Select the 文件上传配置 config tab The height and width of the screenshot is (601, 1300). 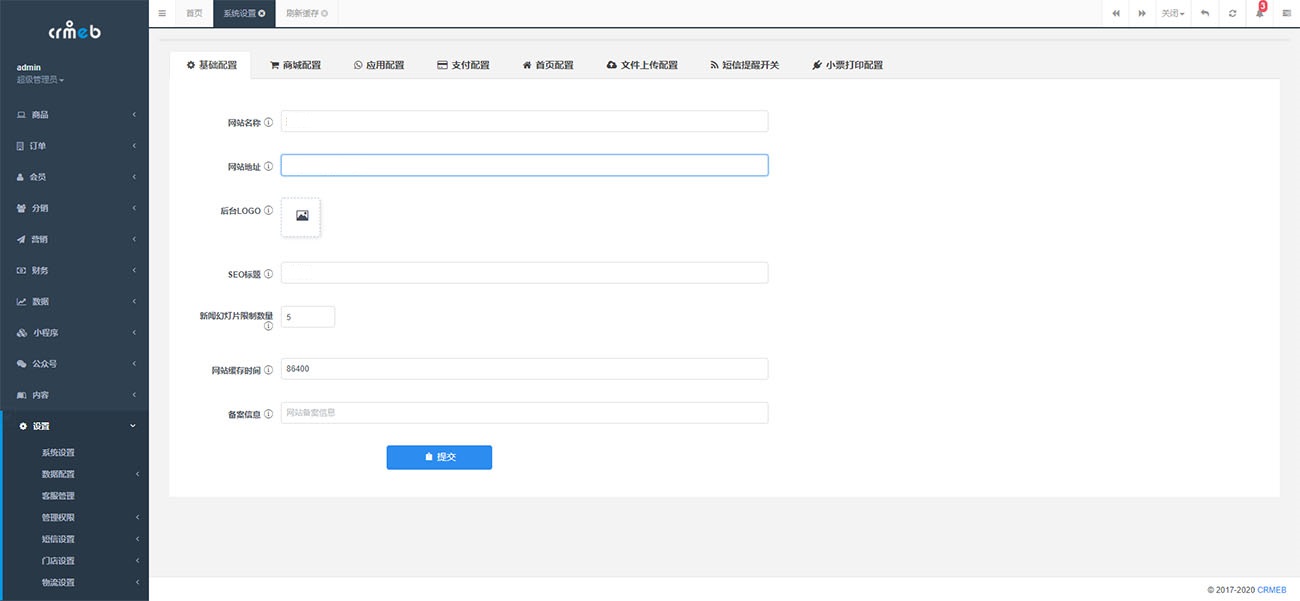(642, 65)
